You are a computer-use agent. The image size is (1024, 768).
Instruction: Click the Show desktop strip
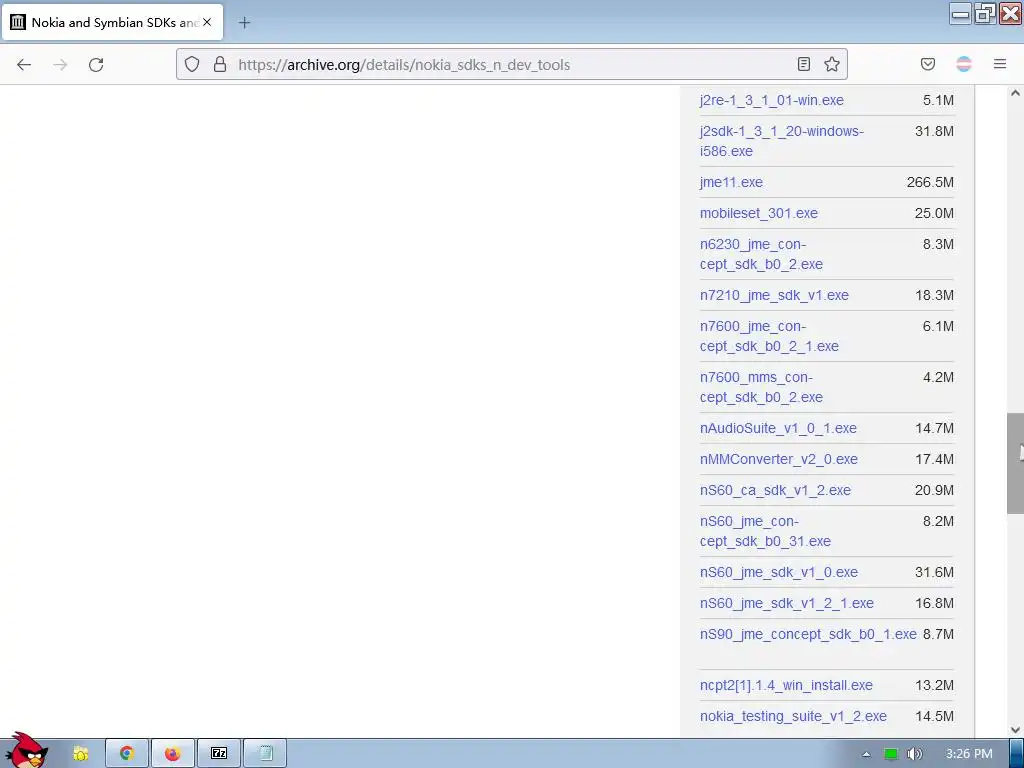click(1017, 754)
